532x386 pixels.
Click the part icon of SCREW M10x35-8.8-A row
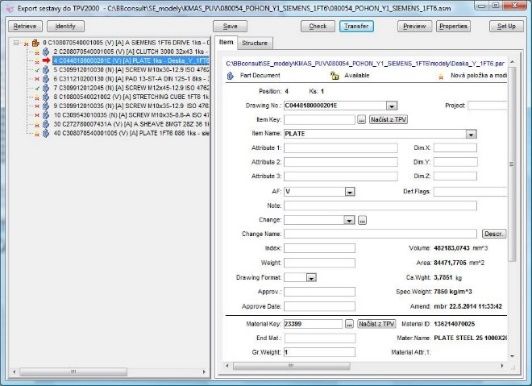coord(46,115)
